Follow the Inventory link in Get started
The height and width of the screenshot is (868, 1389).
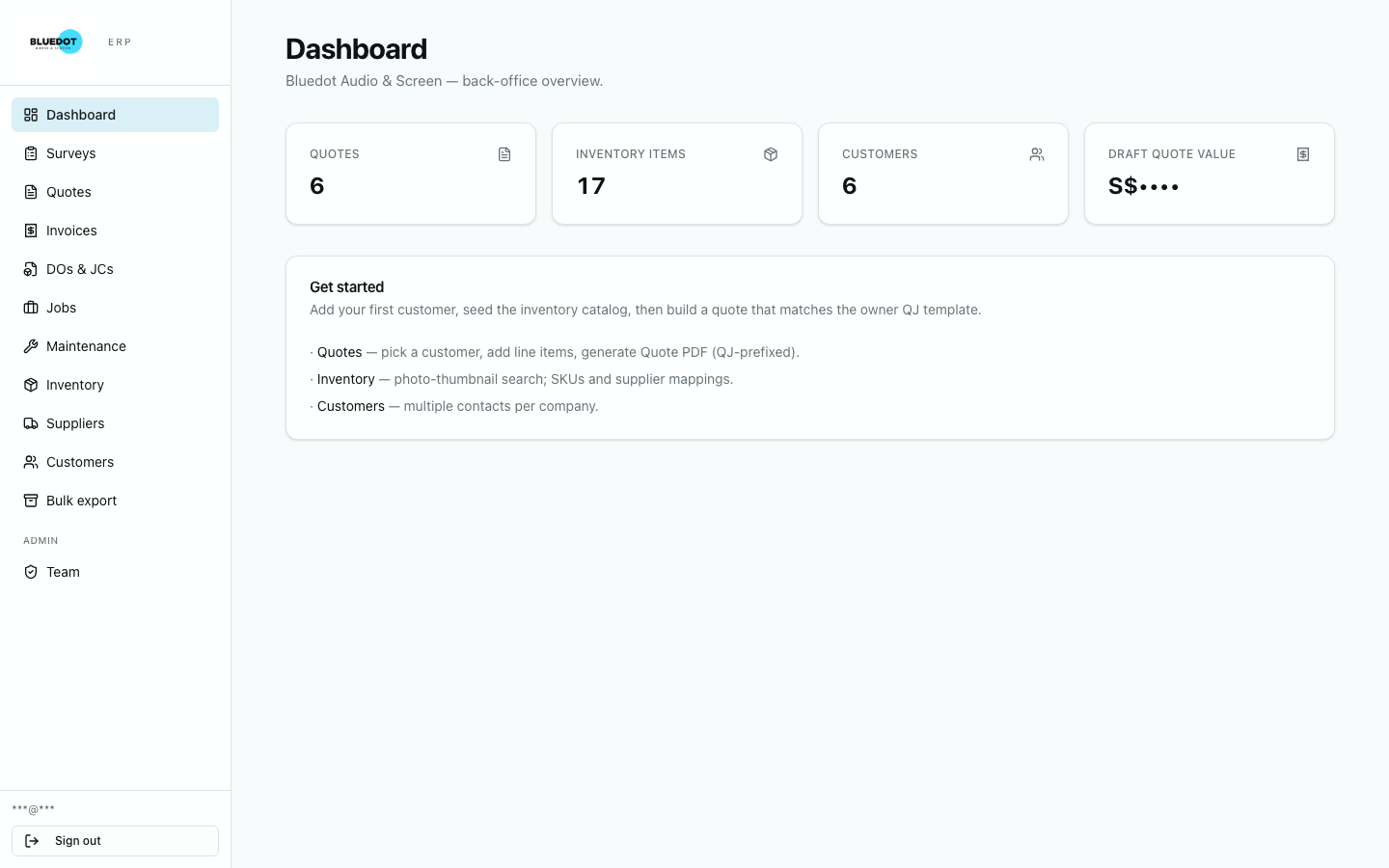coord(345,379)
